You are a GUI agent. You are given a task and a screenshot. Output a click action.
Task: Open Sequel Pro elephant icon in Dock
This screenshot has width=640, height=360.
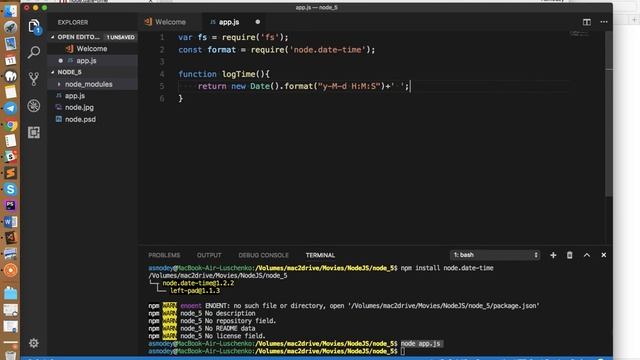pyautogui.click(x=11, y=76)
